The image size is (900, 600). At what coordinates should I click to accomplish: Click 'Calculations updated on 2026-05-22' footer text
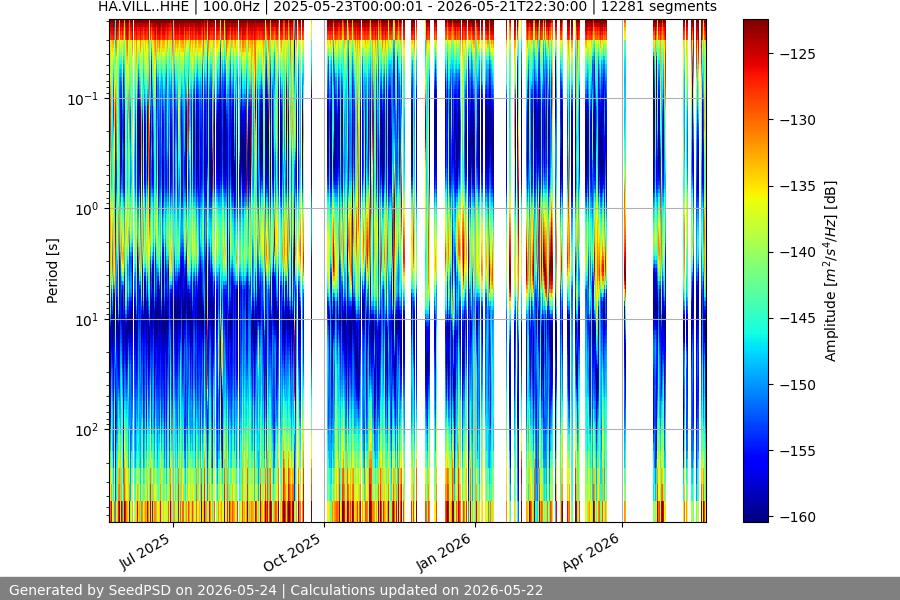[x=416, y=590]
